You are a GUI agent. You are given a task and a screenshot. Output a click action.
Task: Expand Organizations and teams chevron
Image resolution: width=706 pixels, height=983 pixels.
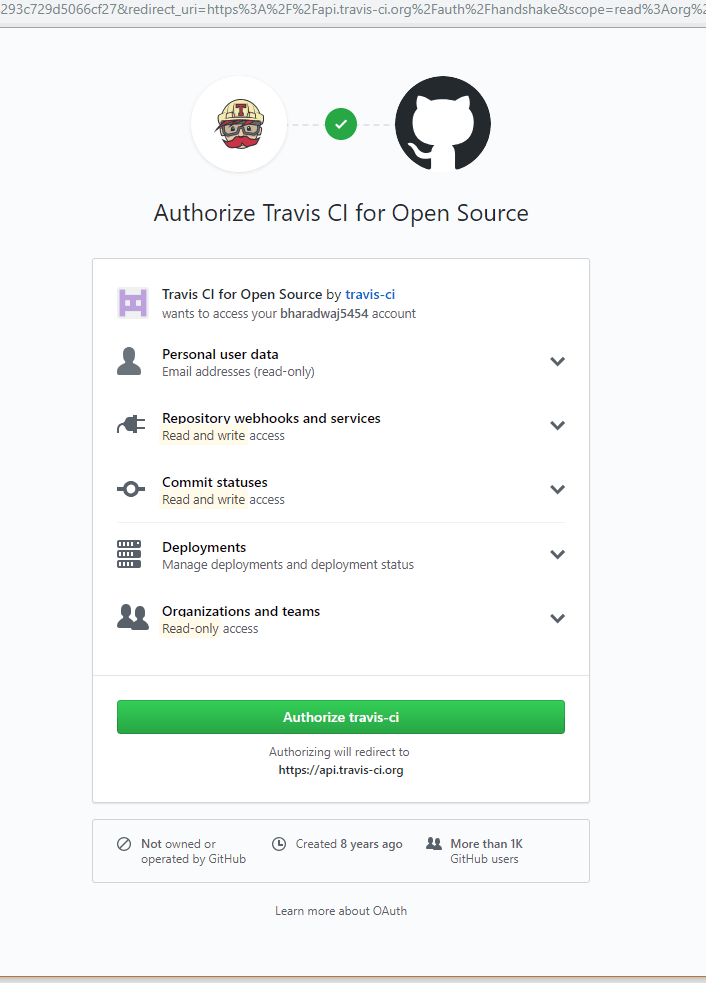click(558, 618)
